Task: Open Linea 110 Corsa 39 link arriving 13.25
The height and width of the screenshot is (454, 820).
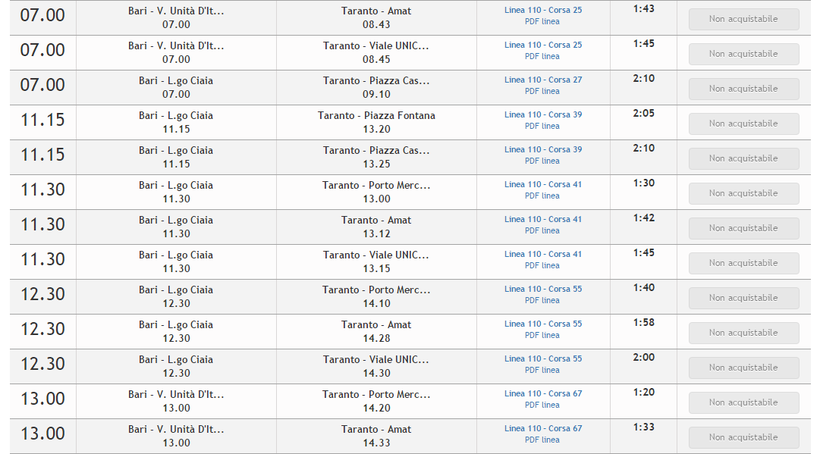Action: (543, 150)
